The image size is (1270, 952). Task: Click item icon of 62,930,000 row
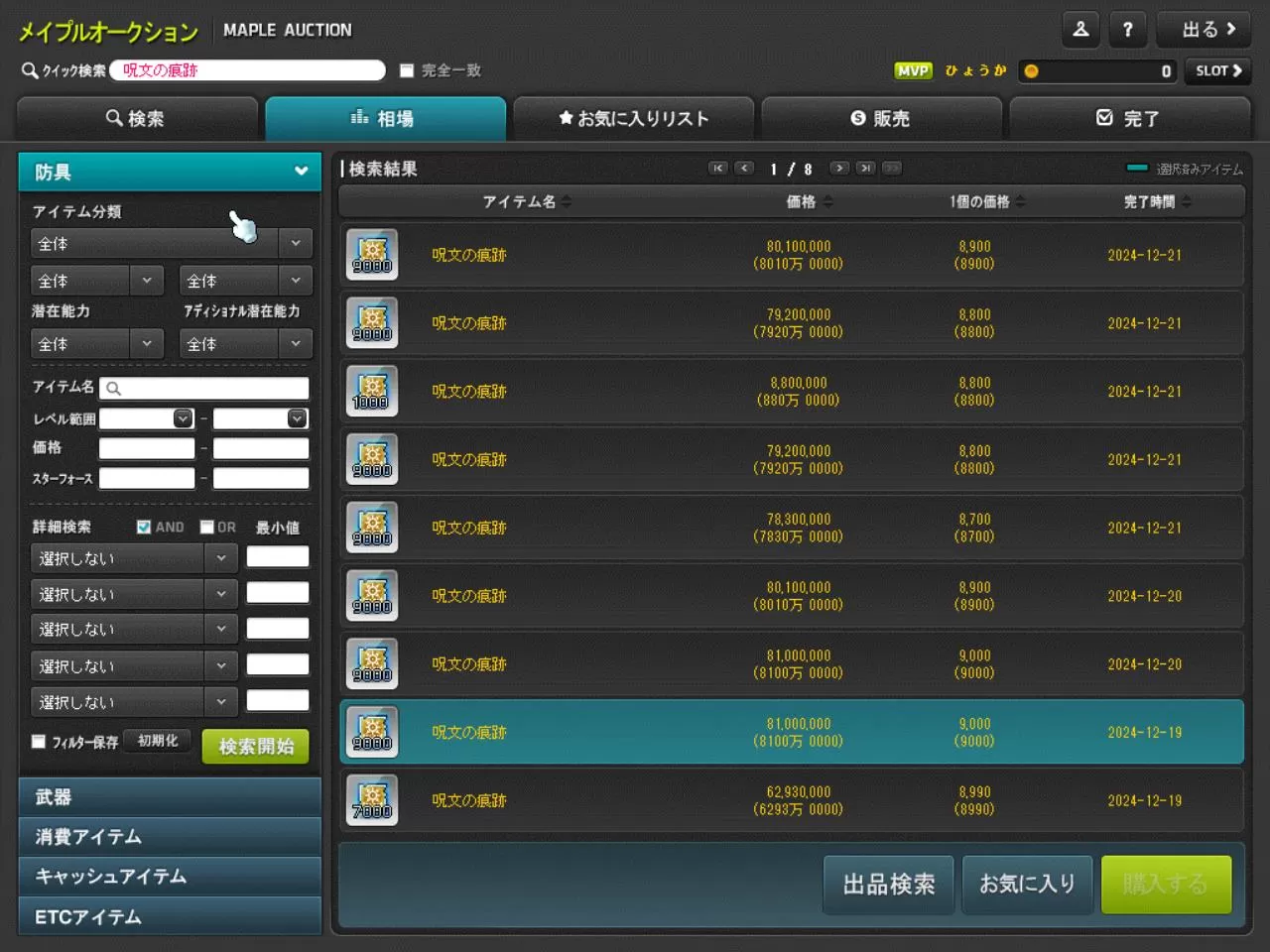pyautogui.click(x=372, y=800)
